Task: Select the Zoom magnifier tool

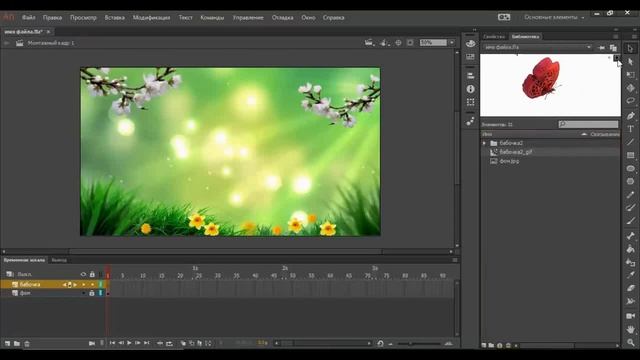Action: coord(631,342)
